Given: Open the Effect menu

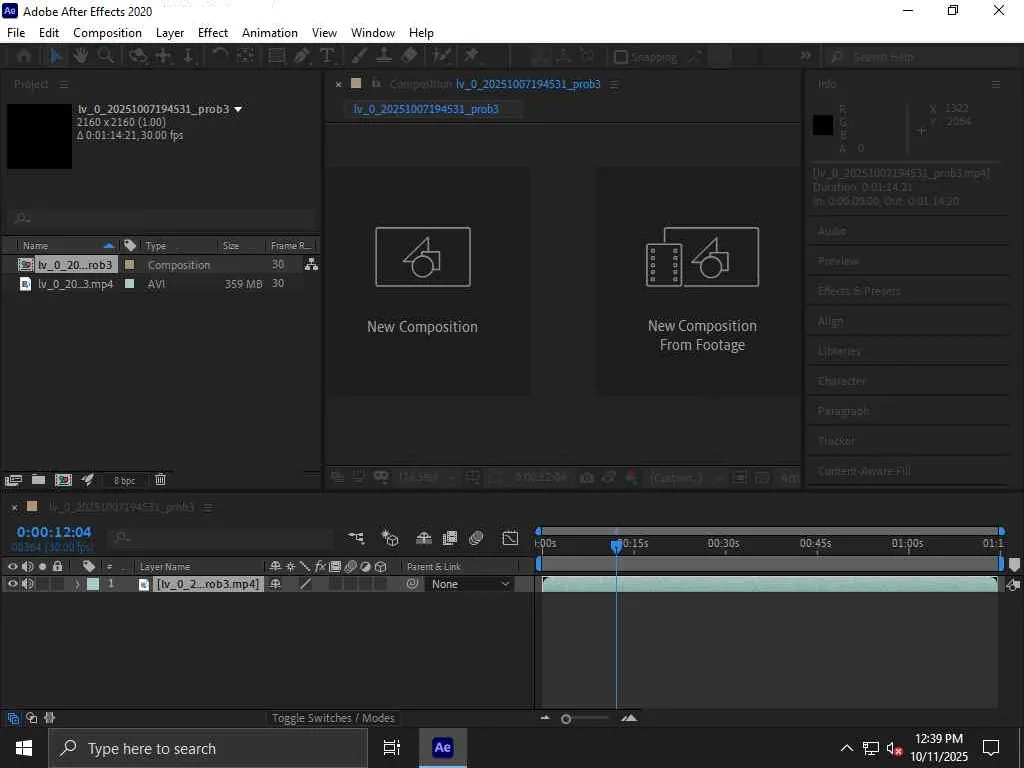Looking at the screenshot, I should click(x=213, y=33).
